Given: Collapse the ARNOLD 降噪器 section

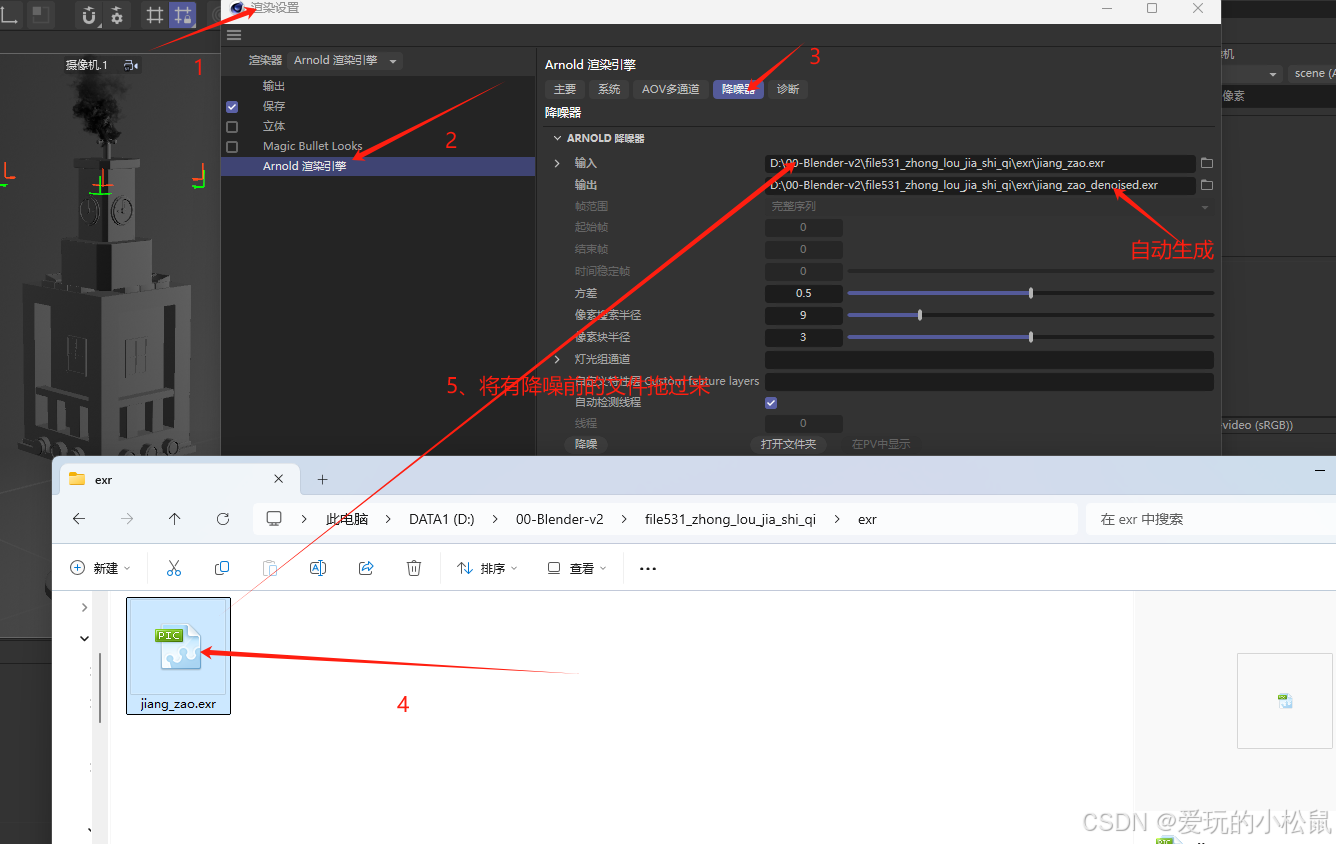Looking at the screenshot, I should click(557, 138).
